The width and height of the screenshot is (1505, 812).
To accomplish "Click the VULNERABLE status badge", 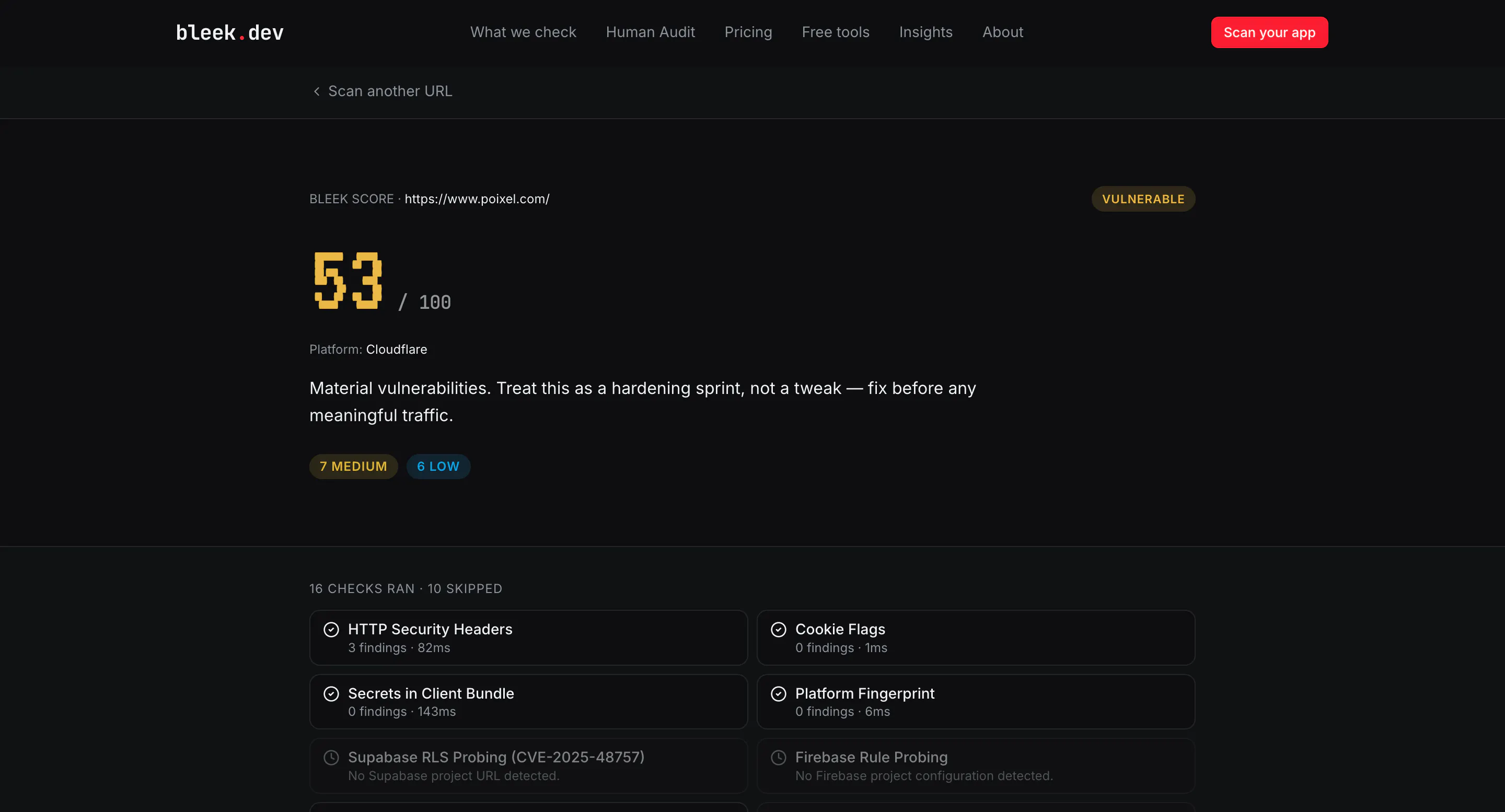I will pos(1143,199).
